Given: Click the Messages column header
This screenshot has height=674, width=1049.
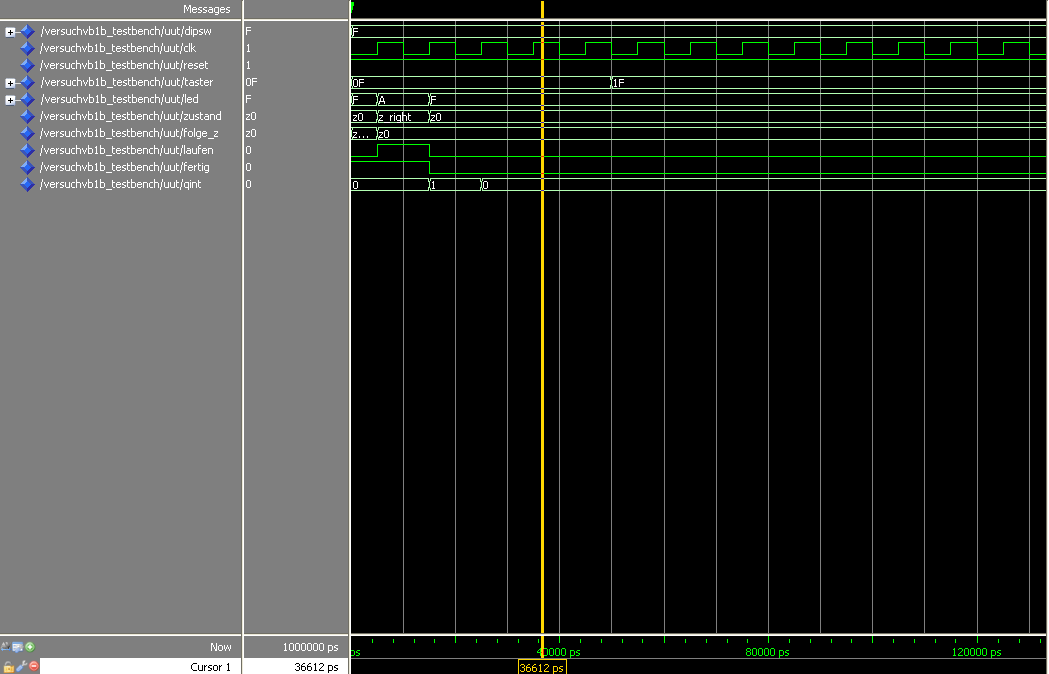Looking at the screenshot, I should pos(207,9).
